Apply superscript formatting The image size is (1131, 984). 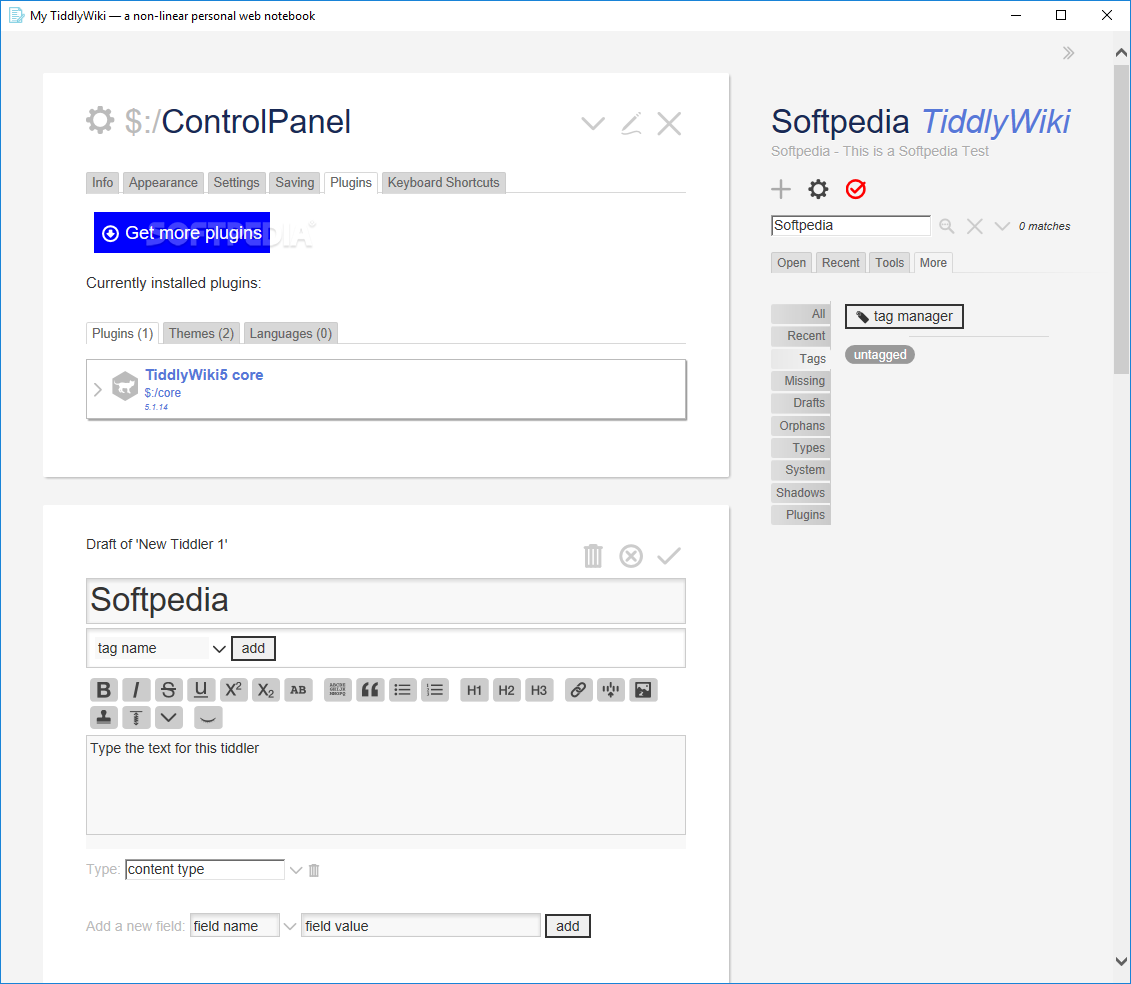point(233,690)
